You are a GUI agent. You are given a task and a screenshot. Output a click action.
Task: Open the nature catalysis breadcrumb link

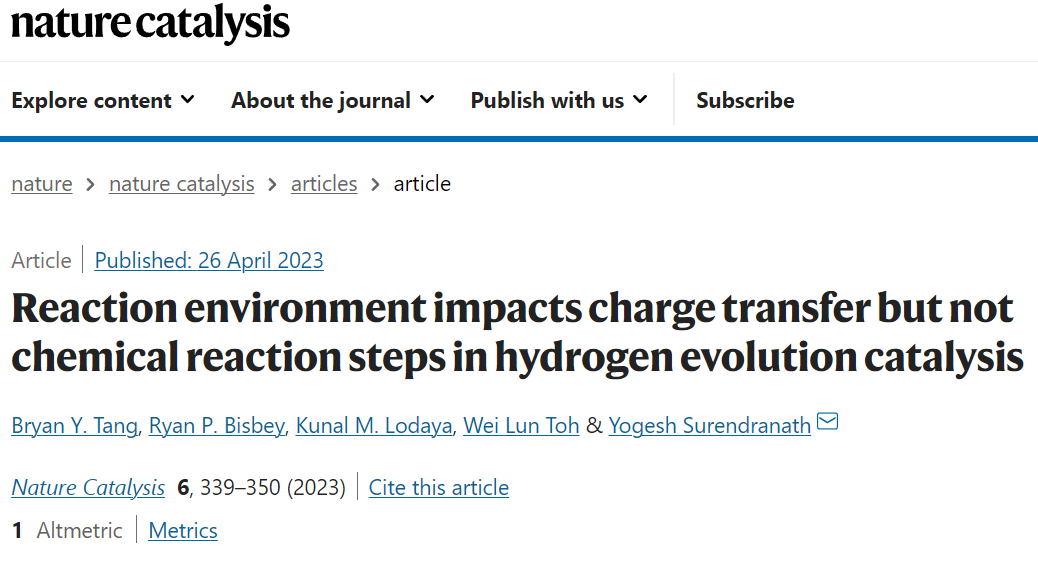pos(181,183)
